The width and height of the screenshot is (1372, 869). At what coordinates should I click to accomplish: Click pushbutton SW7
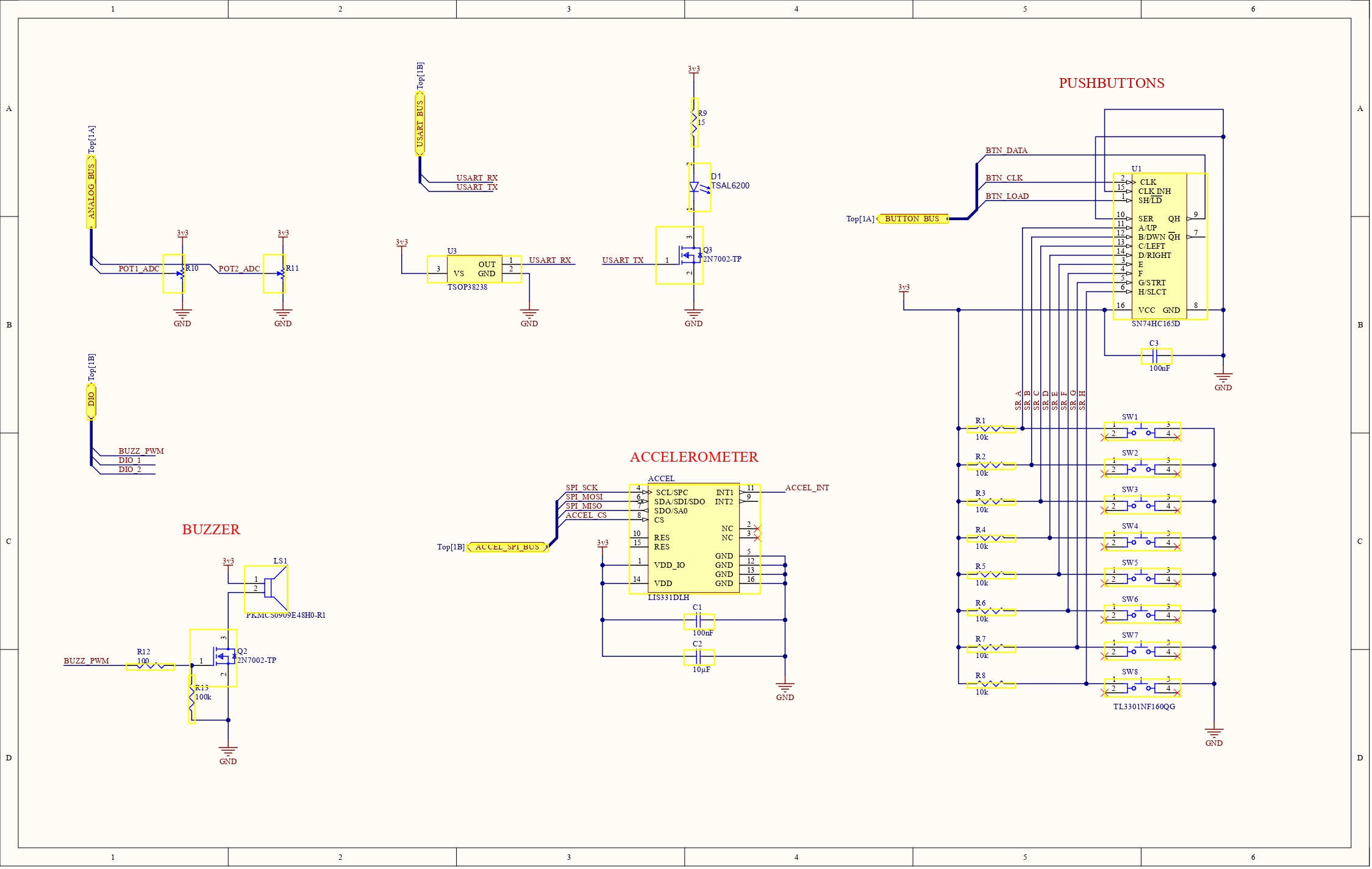[x=1142, y=651]
